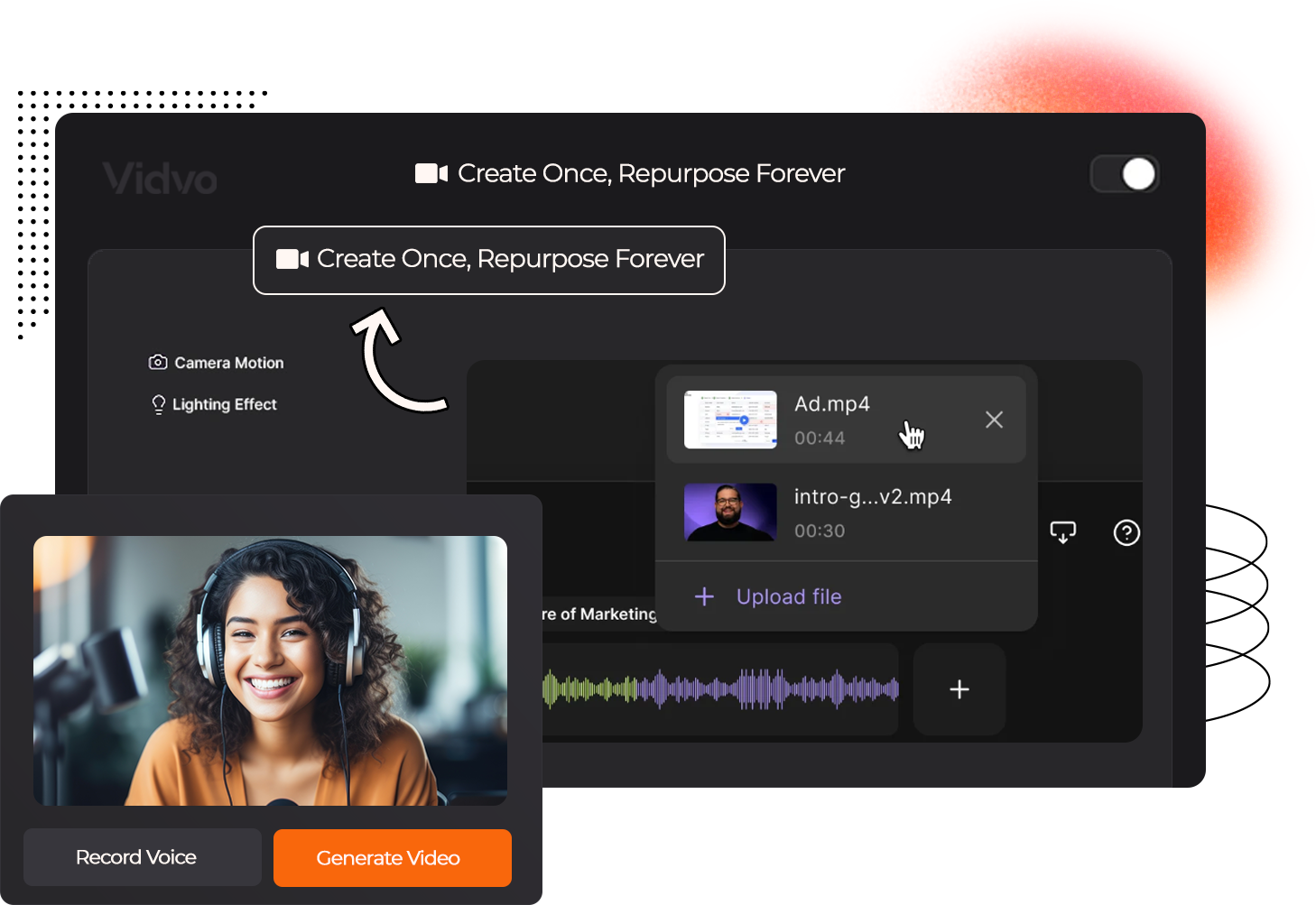Click the woman with headphones preview image
The width and height of the screenshot is (1316, 905).
270,670
